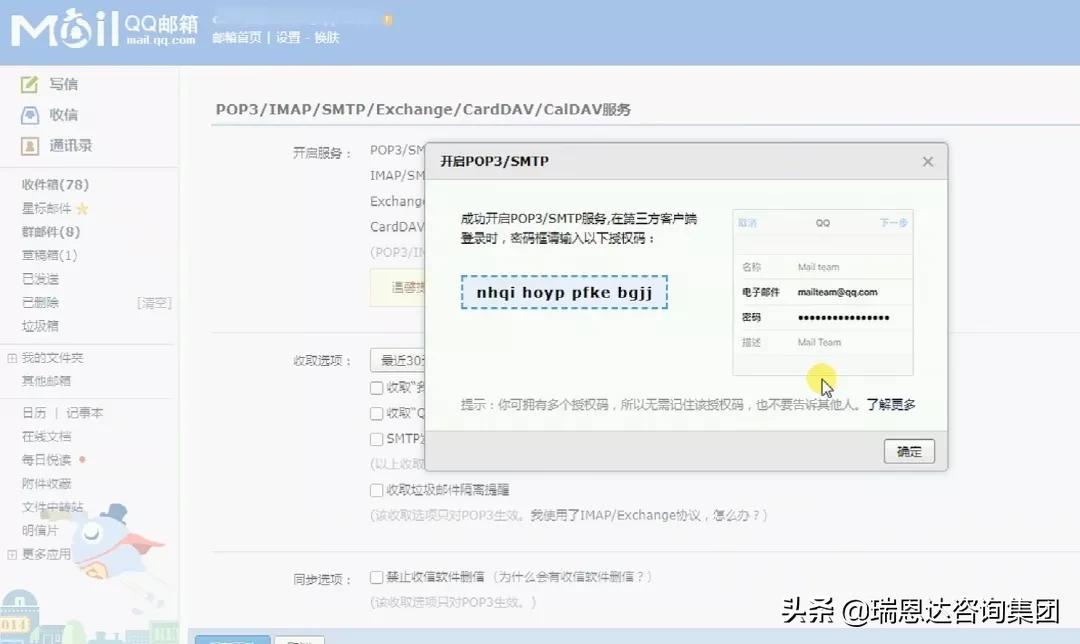Image resolution: width=1080 pixels, height=644 pixels.
Task: Open 邮箱首页 link in header
Action: click(237, 37)
